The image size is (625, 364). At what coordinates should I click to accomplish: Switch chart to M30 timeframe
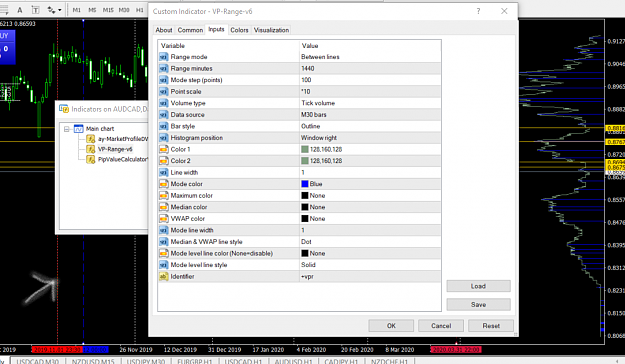[x=124, y=10]
